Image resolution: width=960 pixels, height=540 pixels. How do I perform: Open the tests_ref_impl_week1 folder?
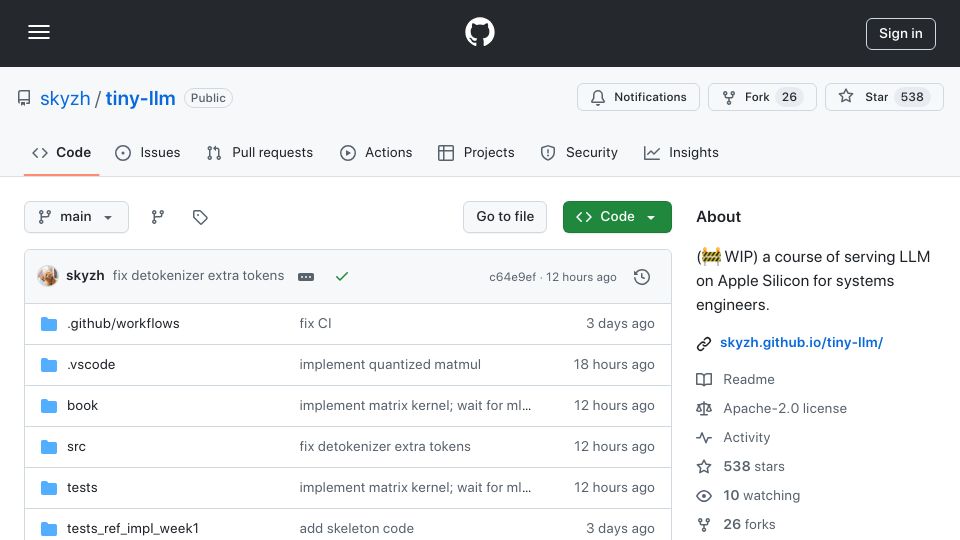133,528
